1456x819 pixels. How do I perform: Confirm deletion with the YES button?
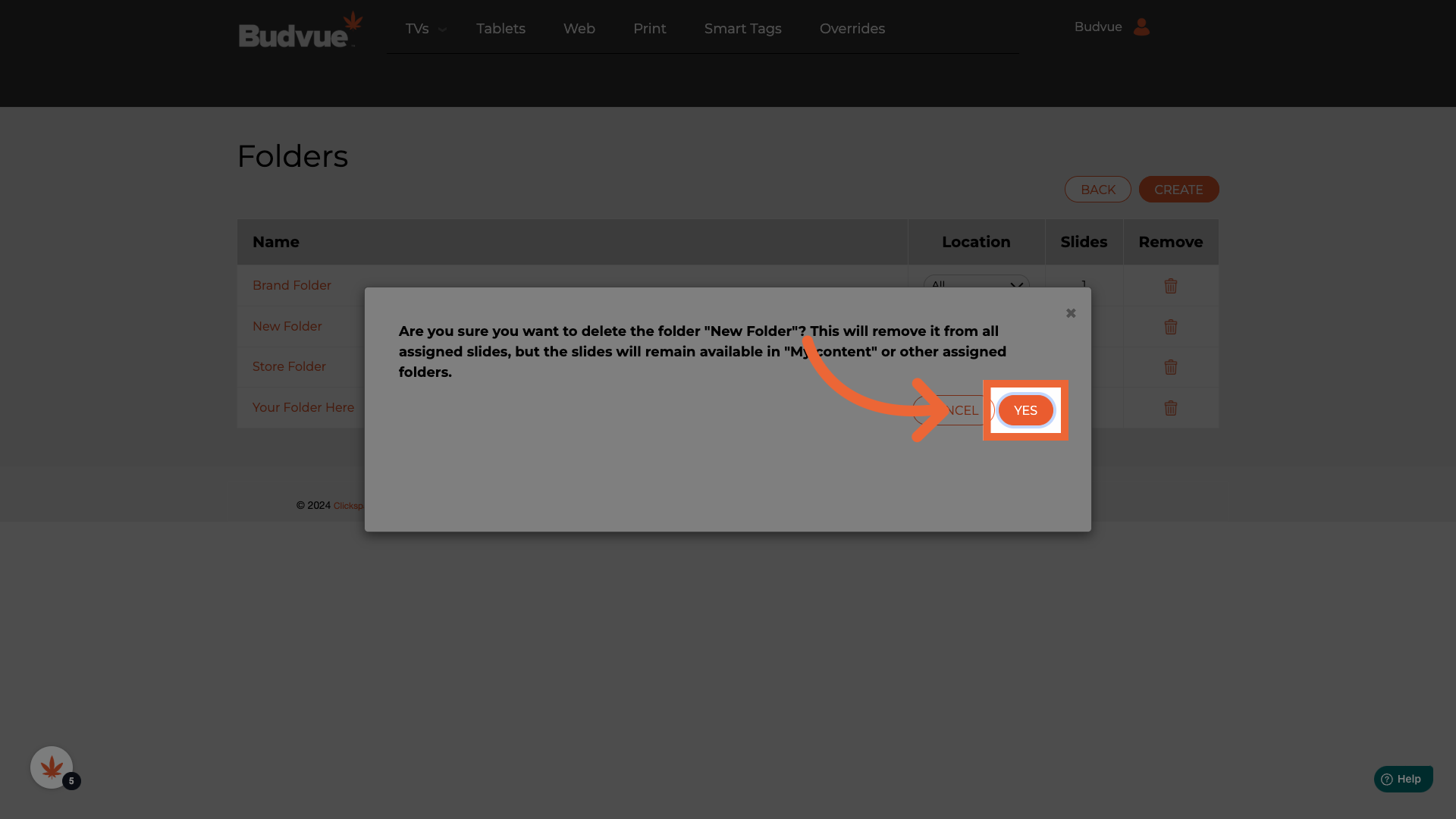point(1025,410)
